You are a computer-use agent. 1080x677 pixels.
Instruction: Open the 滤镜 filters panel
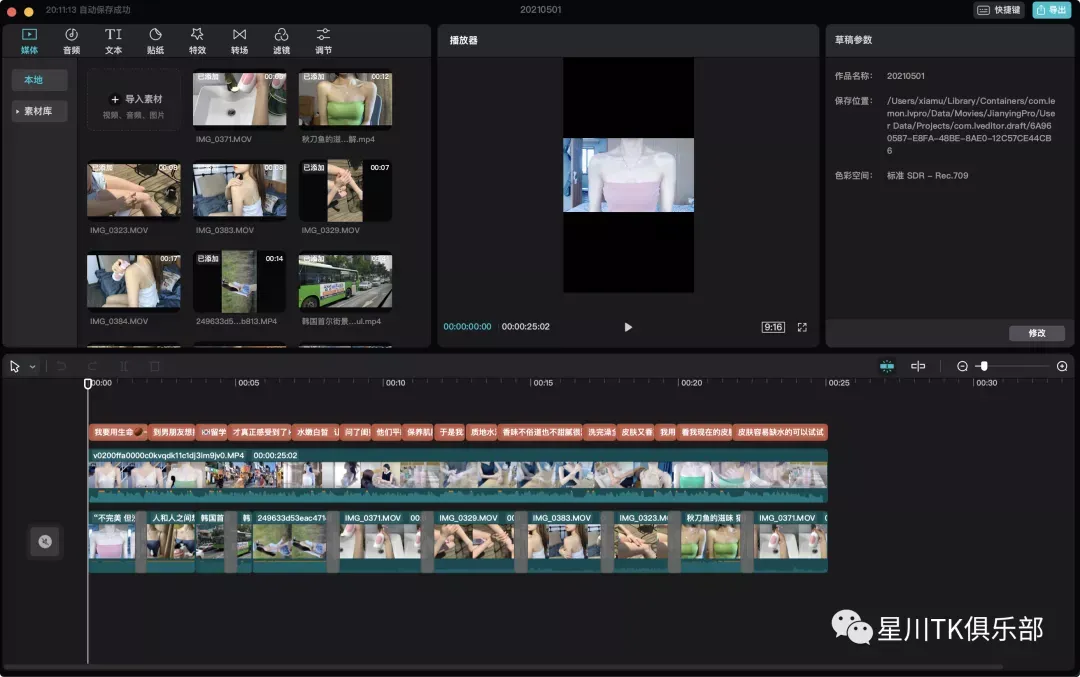pos(281,41)
